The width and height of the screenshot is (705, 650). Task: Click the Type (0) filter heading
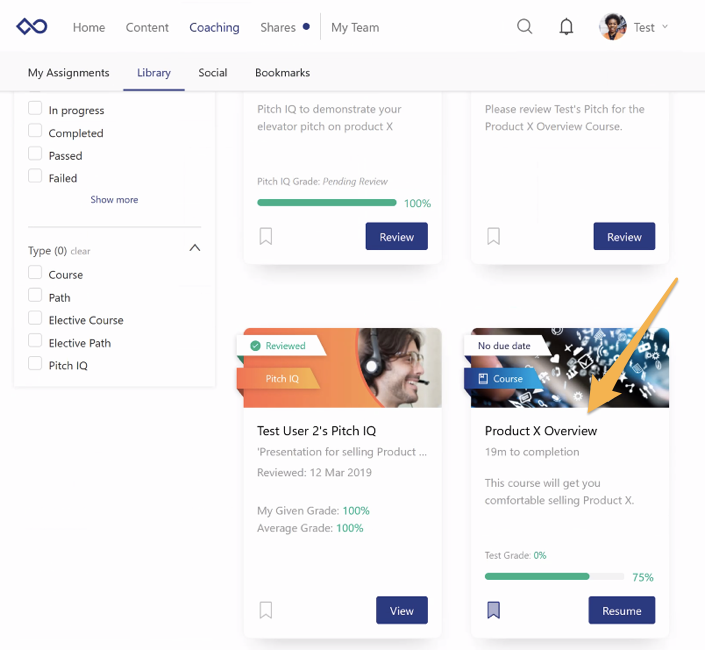pyautogui.click(x=47, y=250)
